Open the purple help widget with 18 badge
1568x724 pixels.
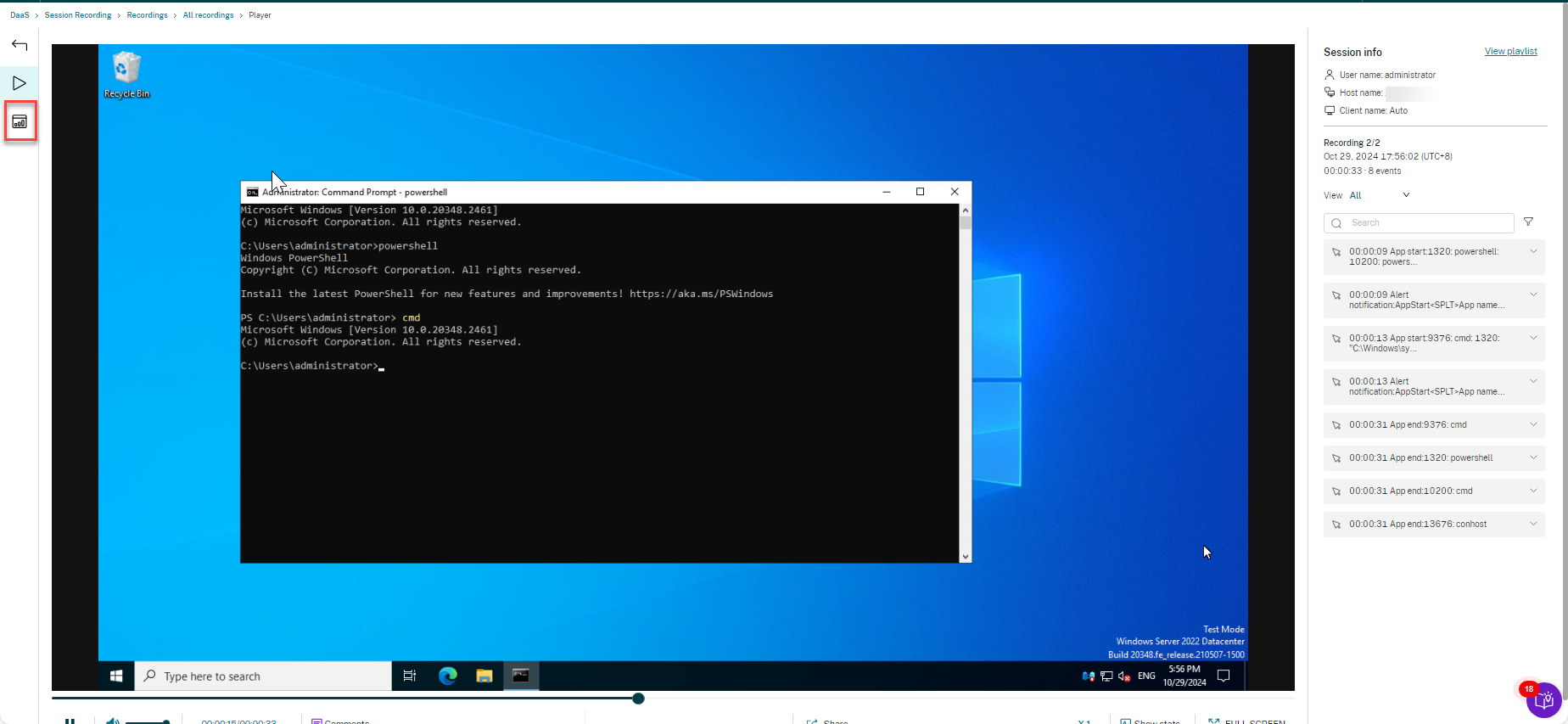point(1543,700)
